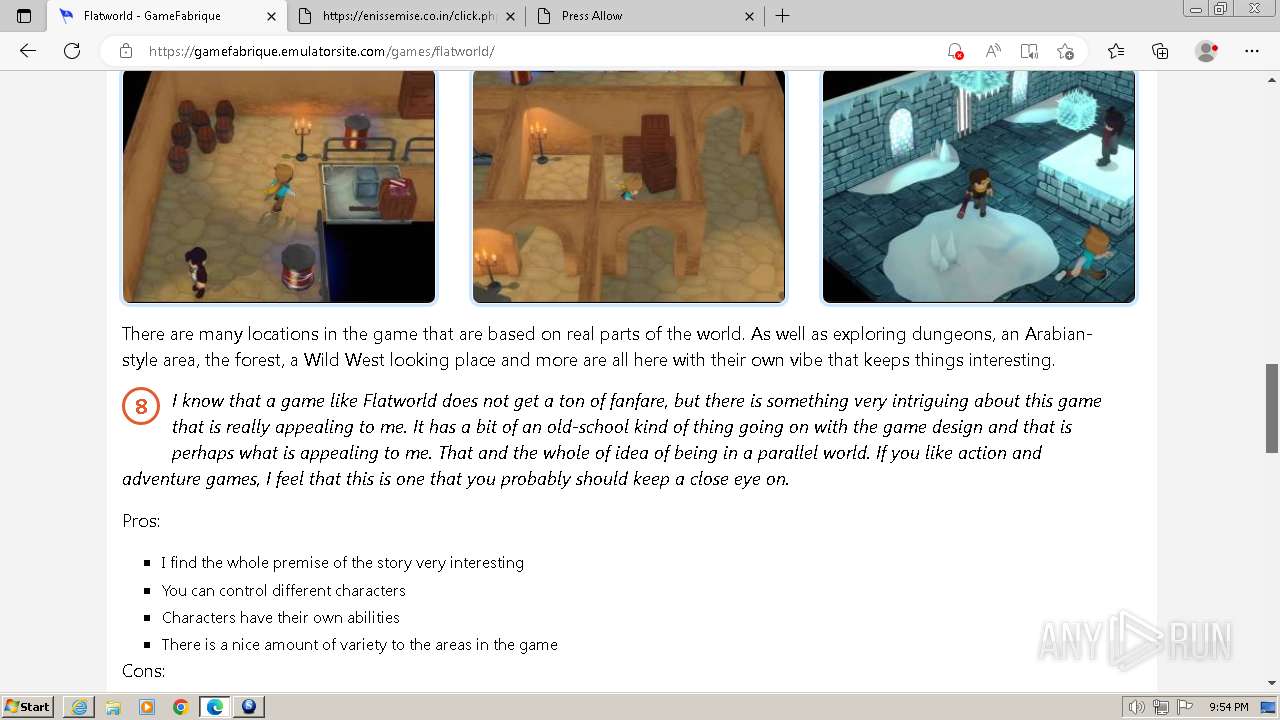Click 'You can control different characters' item
Viewport: 1280px width, 720px height.
[x=283, y=590]
